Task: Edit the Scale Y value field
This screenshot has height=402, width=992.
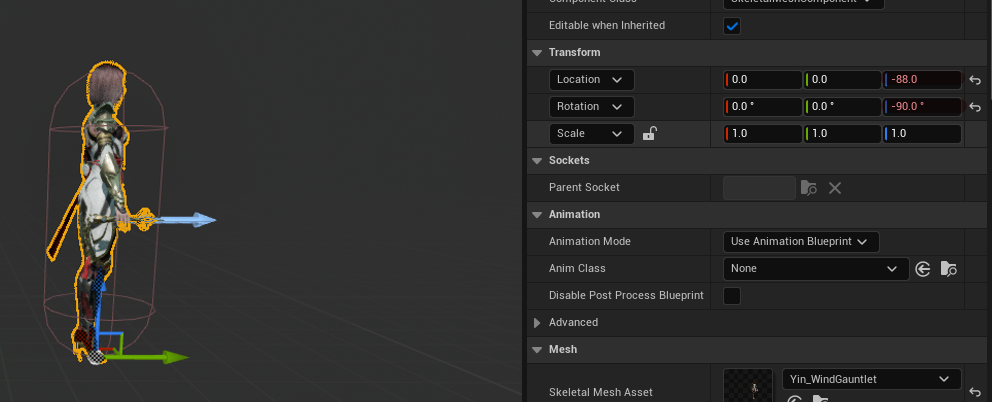Action: [x=843, y=134]
